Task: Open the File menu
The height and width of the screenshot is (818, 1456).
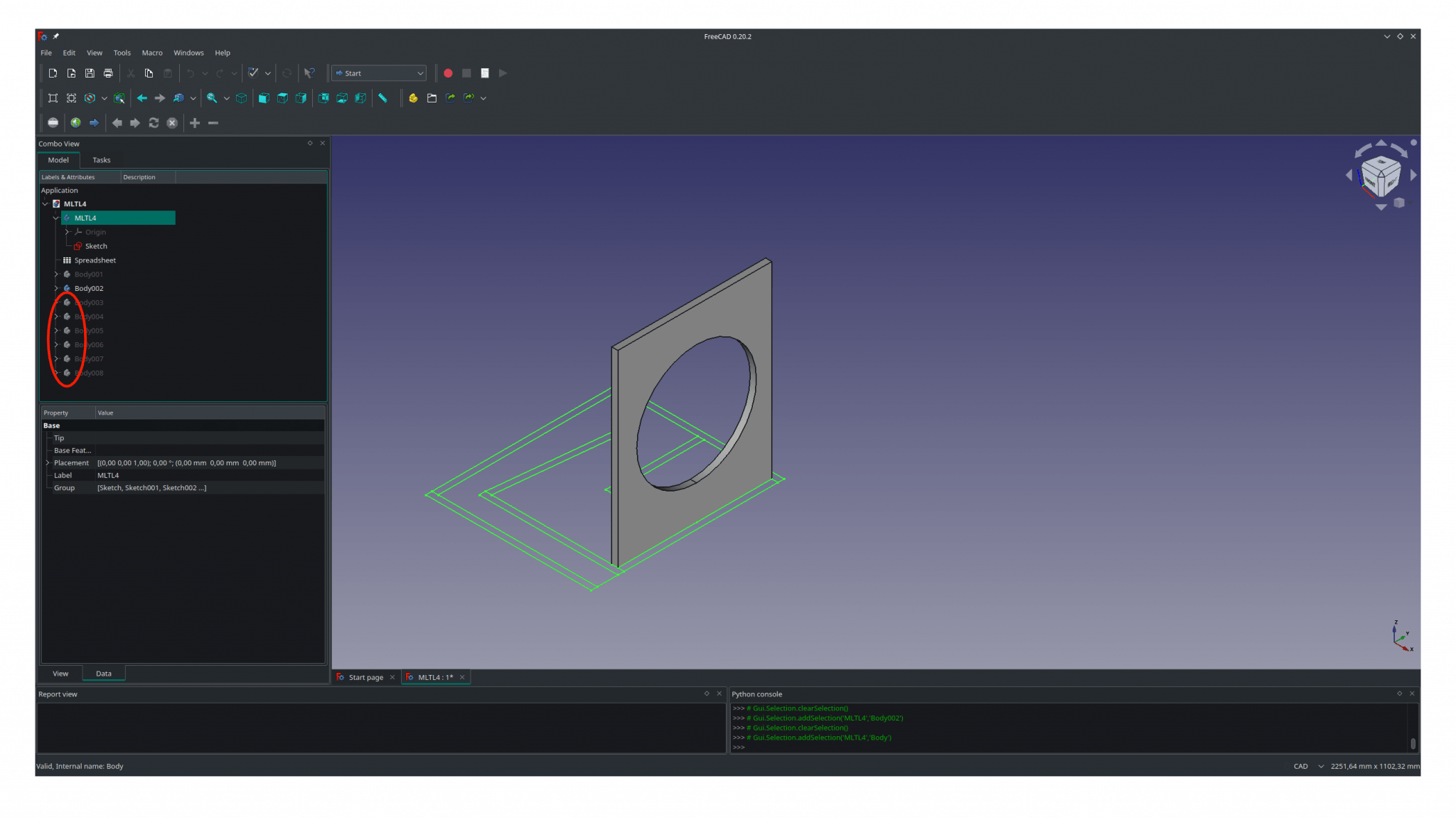Action: coord(46,53)
